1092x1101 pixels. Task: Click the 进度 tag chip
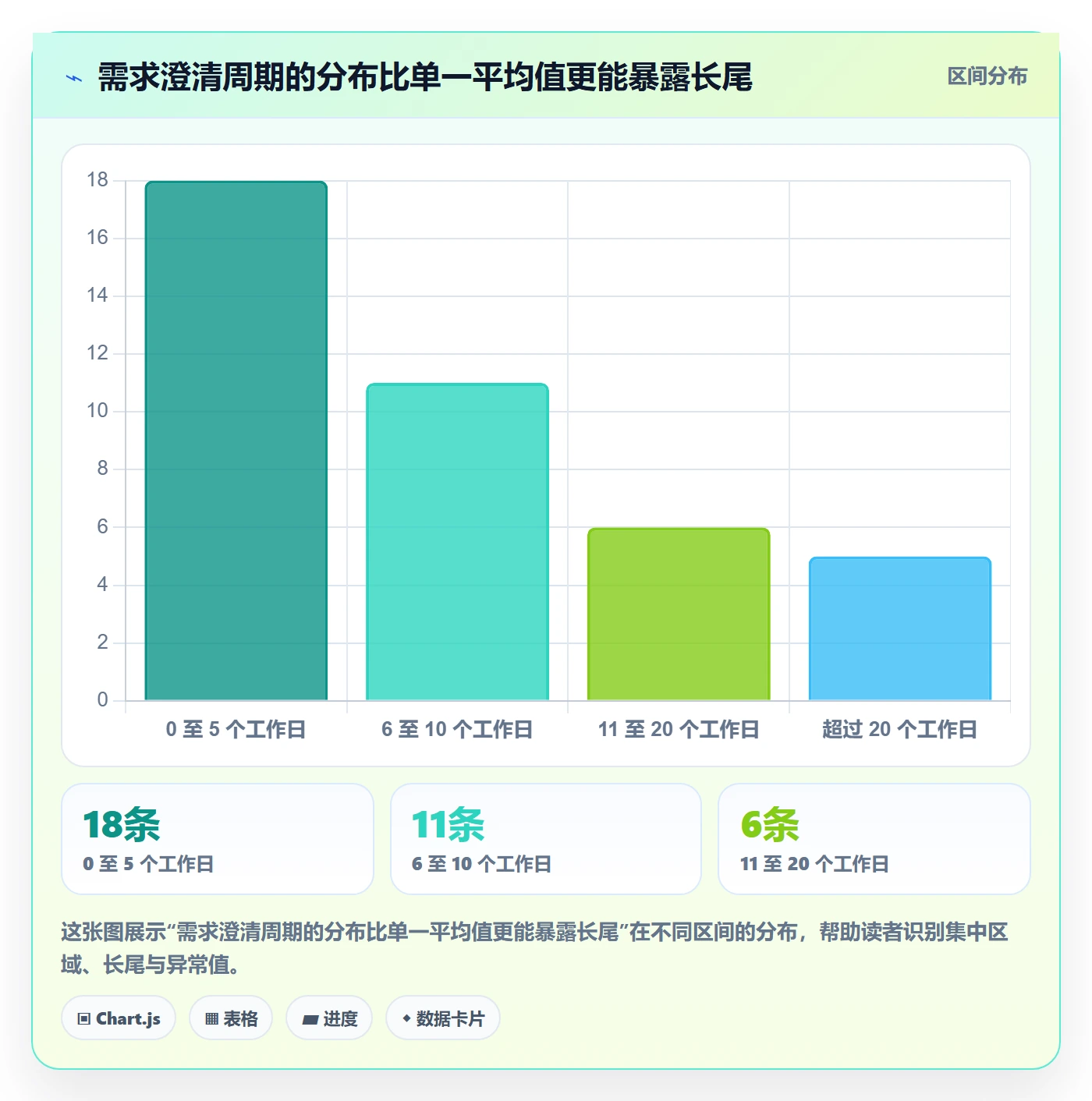329,1018
